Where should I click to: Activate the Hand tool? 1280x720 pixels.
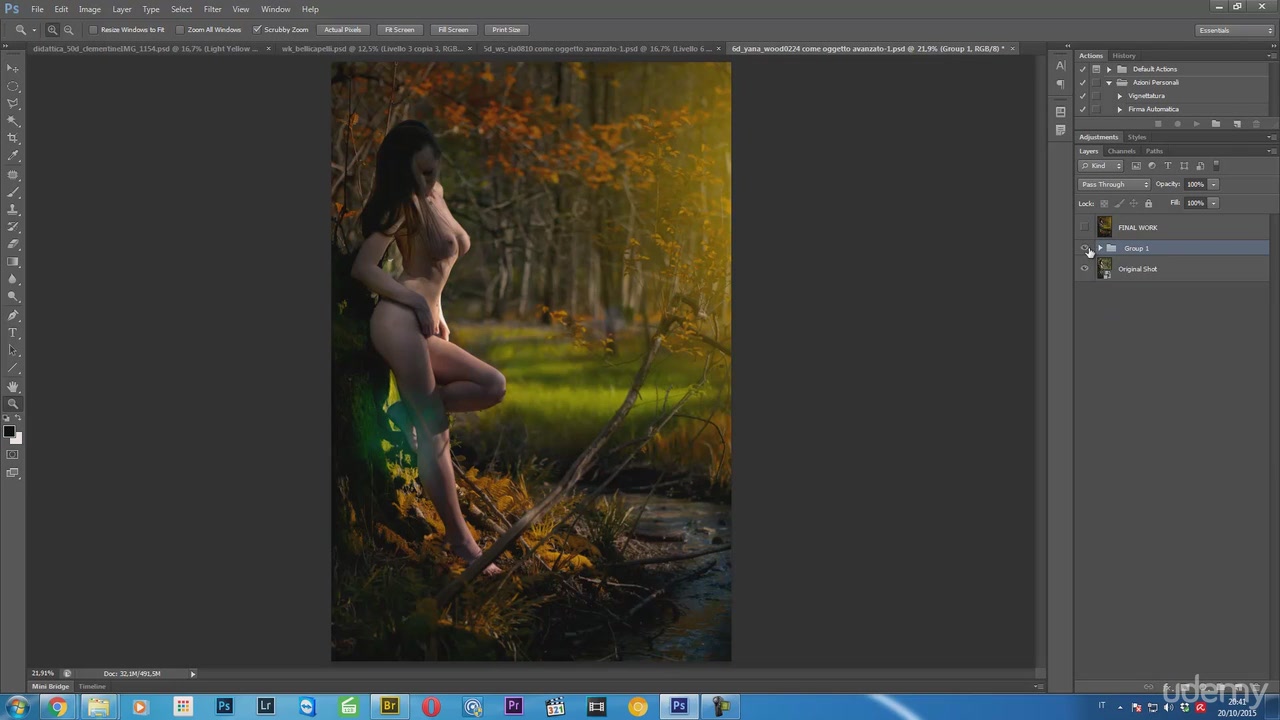13,386
